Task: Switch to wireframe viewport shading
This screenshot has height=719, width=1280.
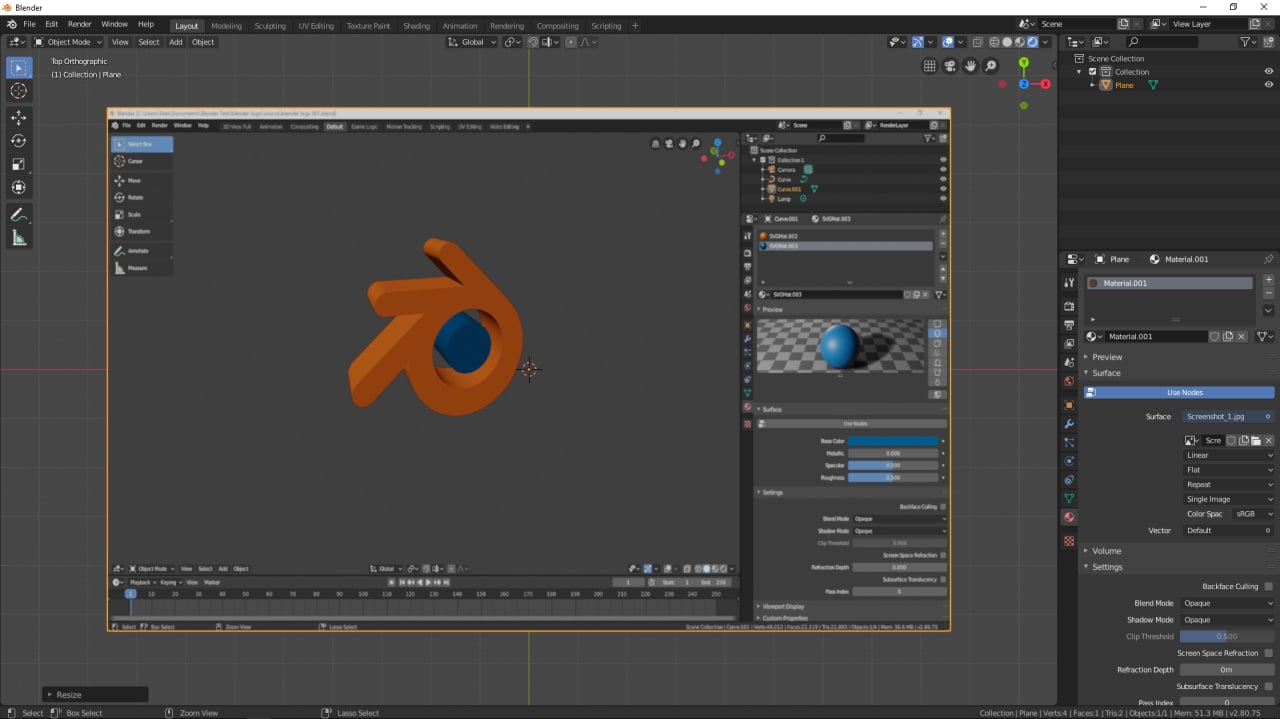Action: click(995, 42)
